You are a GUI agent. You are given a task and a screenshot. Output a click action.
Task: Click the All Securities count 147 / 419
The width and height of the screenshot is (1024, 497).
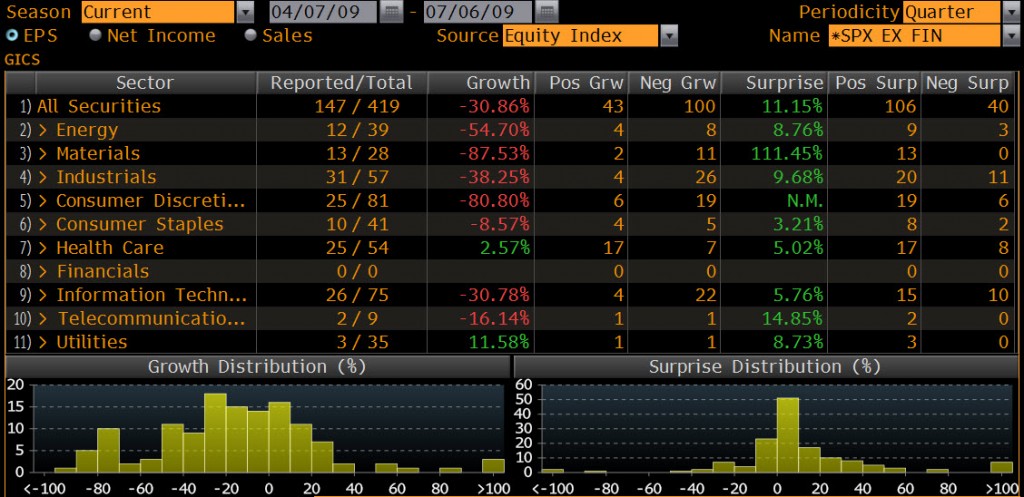[x=357, y=106]
